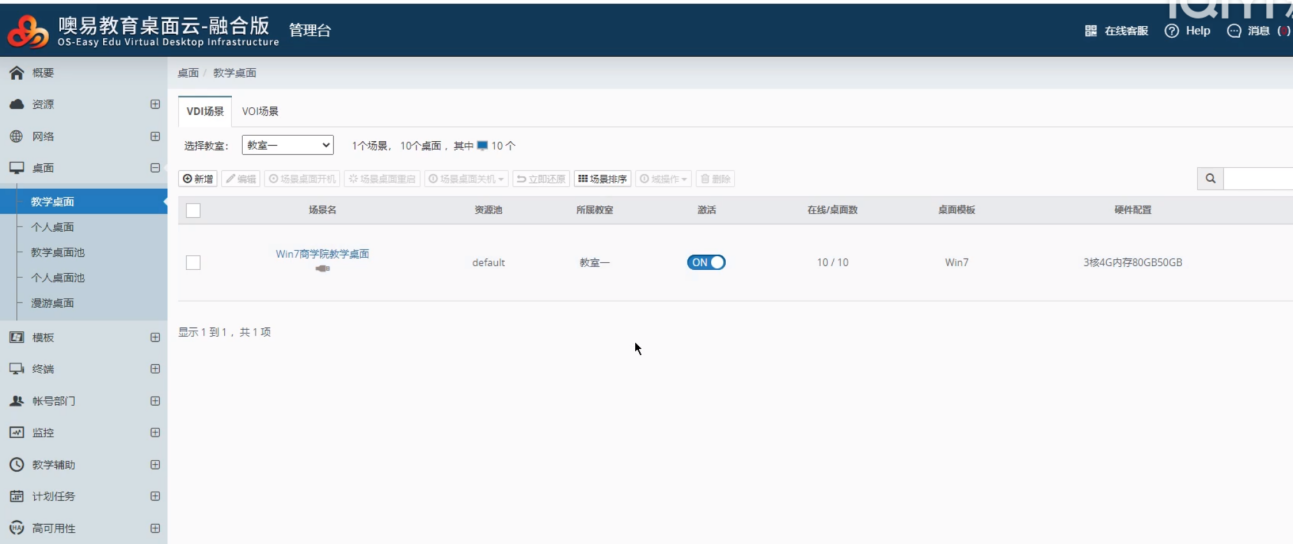Open 个人桌面 in the sidebar
Viewport: 1293px width, 544px height.
pyautogui.click(x=53, y=227)
